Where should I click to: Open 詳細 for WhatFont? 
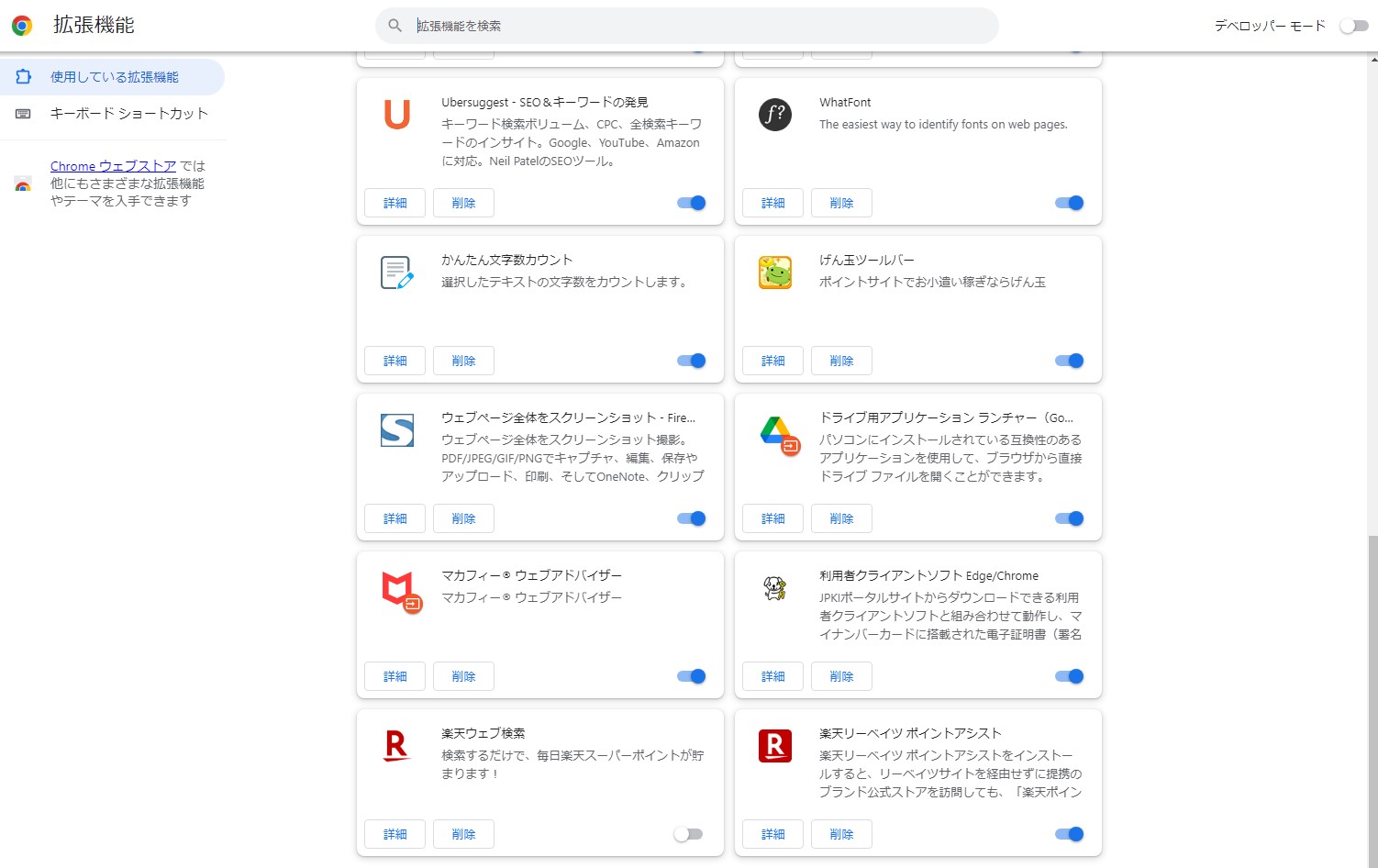[x=773, y=203]
